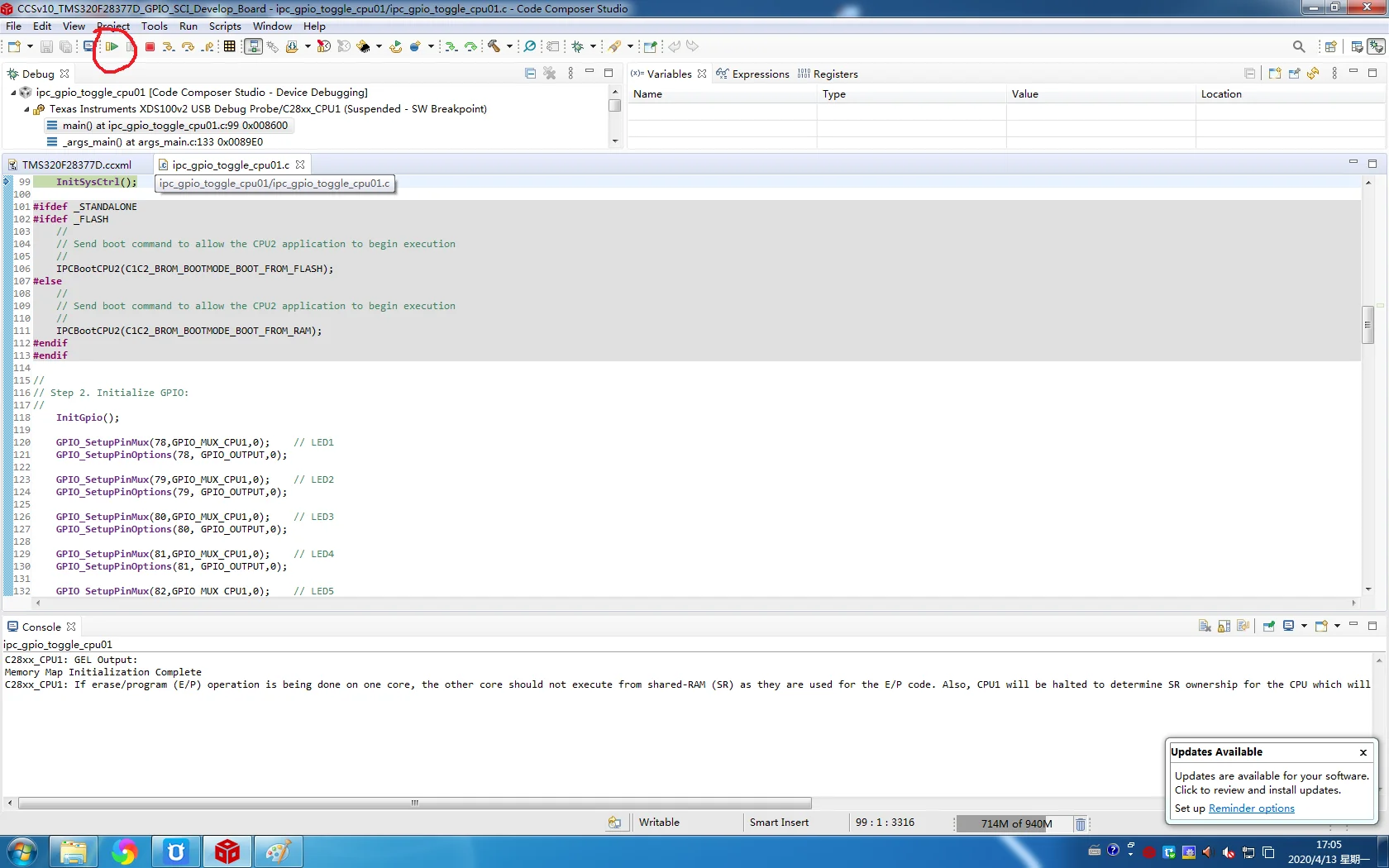Click the Load program icon
Image resolution: width=1389 pixels, height=868 pixels.
[292, 47]
